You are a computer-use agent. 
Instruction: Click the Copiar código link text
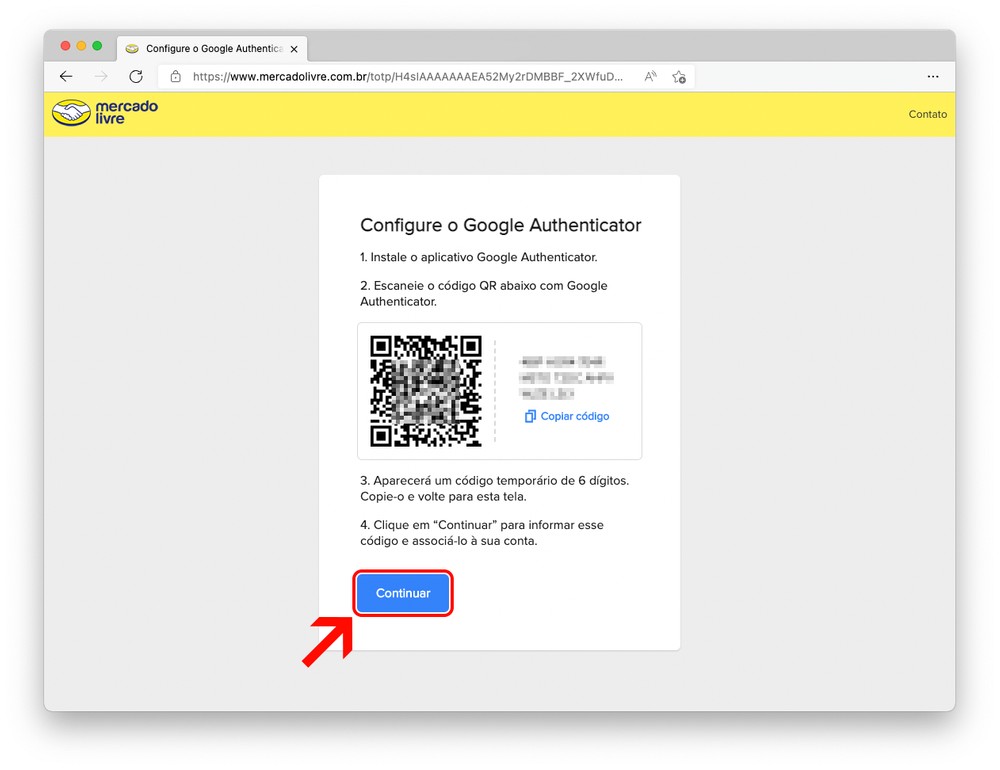click(575, 416)
